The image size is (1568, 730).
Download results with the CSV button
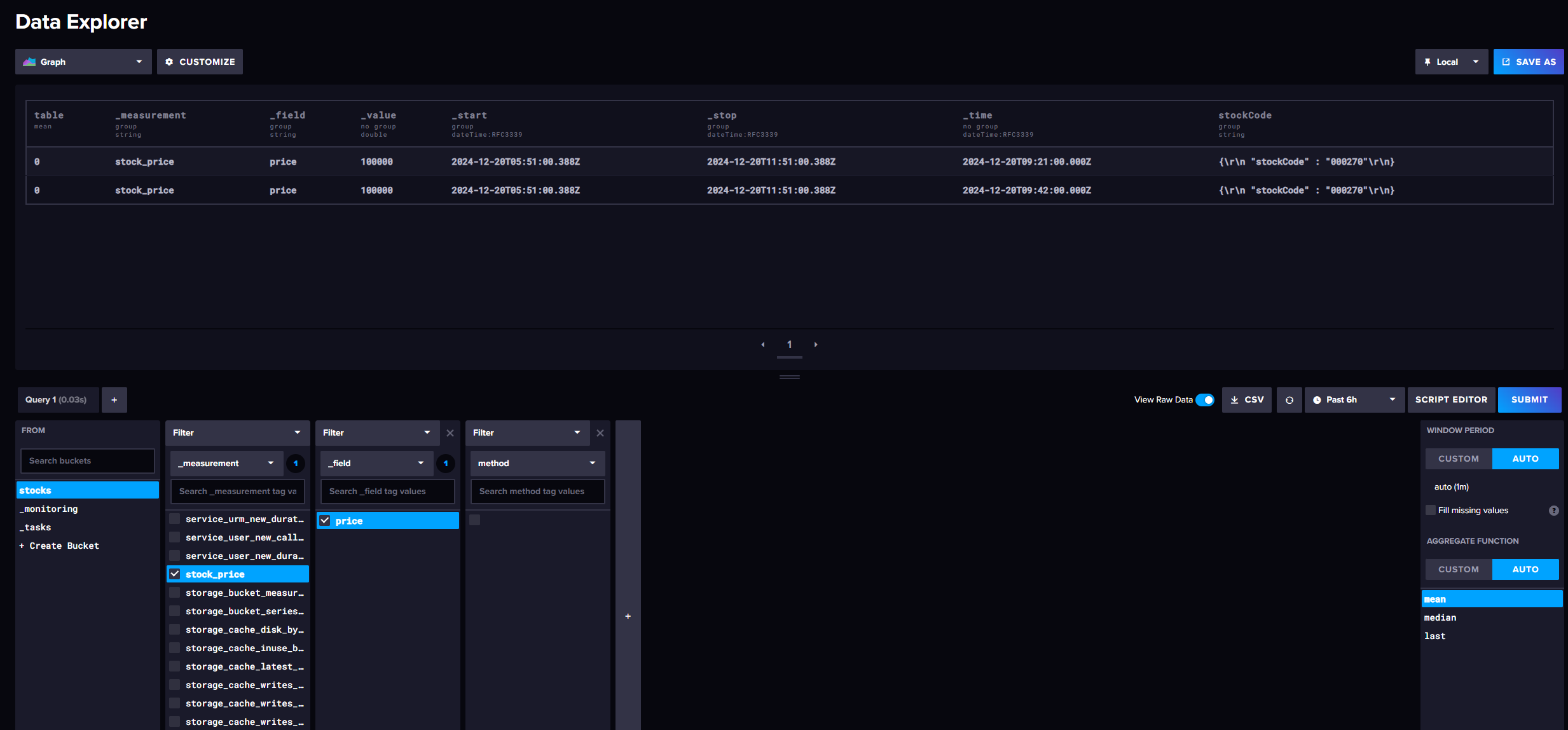pyautogui.click(x=1246, y=400)
